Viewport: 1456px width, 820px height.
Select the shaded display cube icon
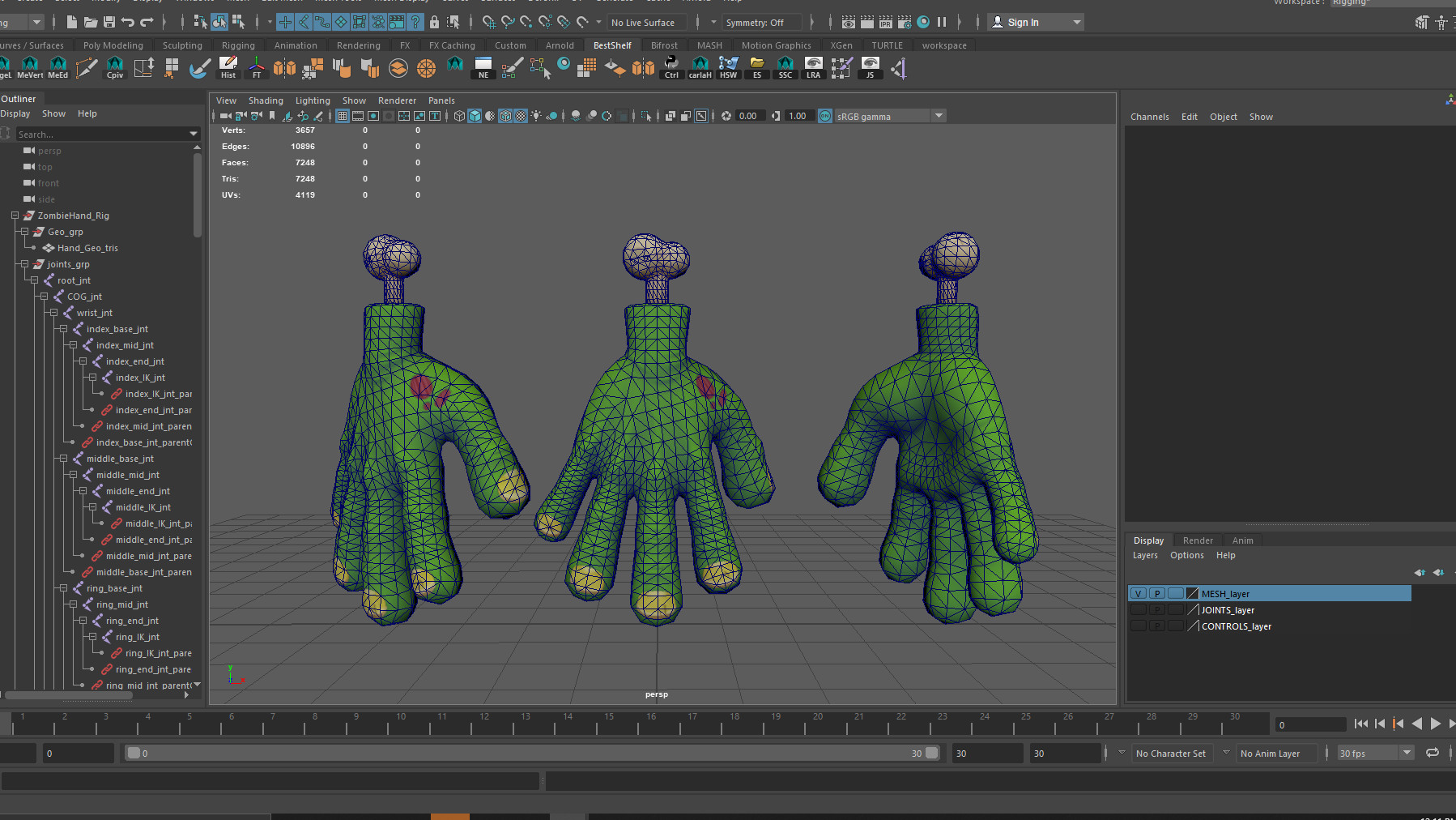475,116
